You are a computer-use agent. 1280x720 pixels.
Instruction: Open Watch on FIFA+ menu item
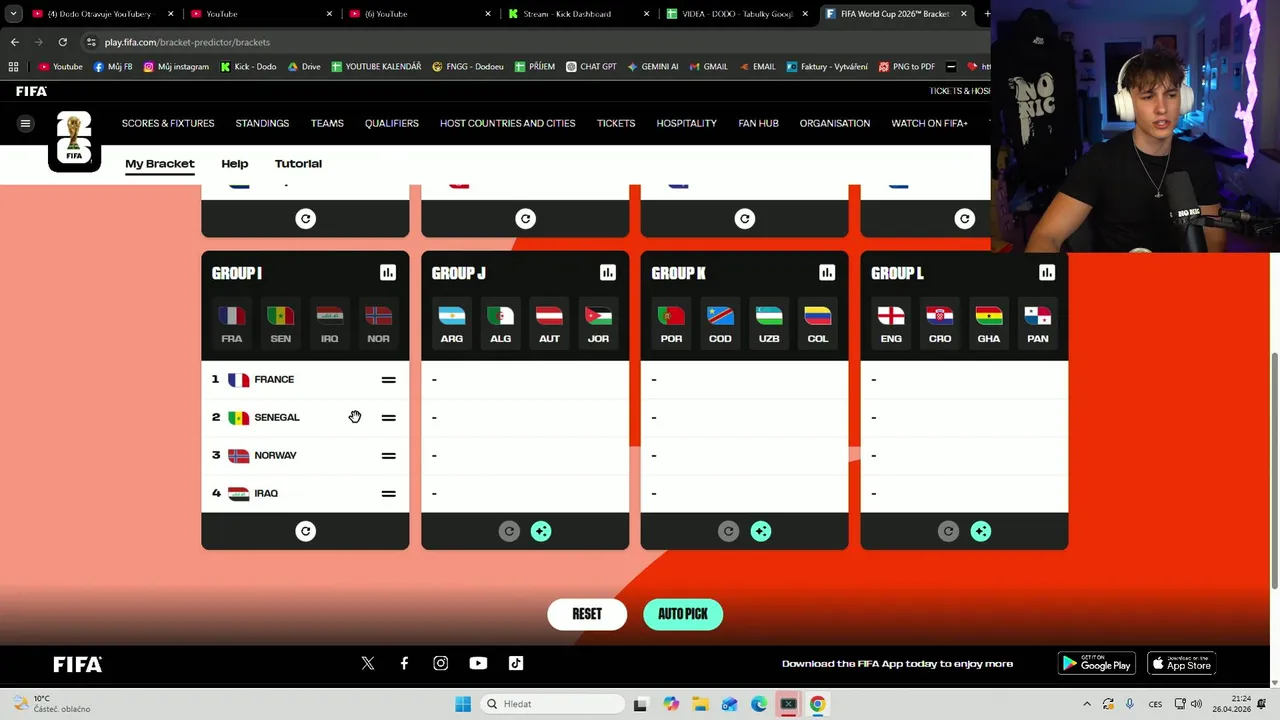(930, 123)
